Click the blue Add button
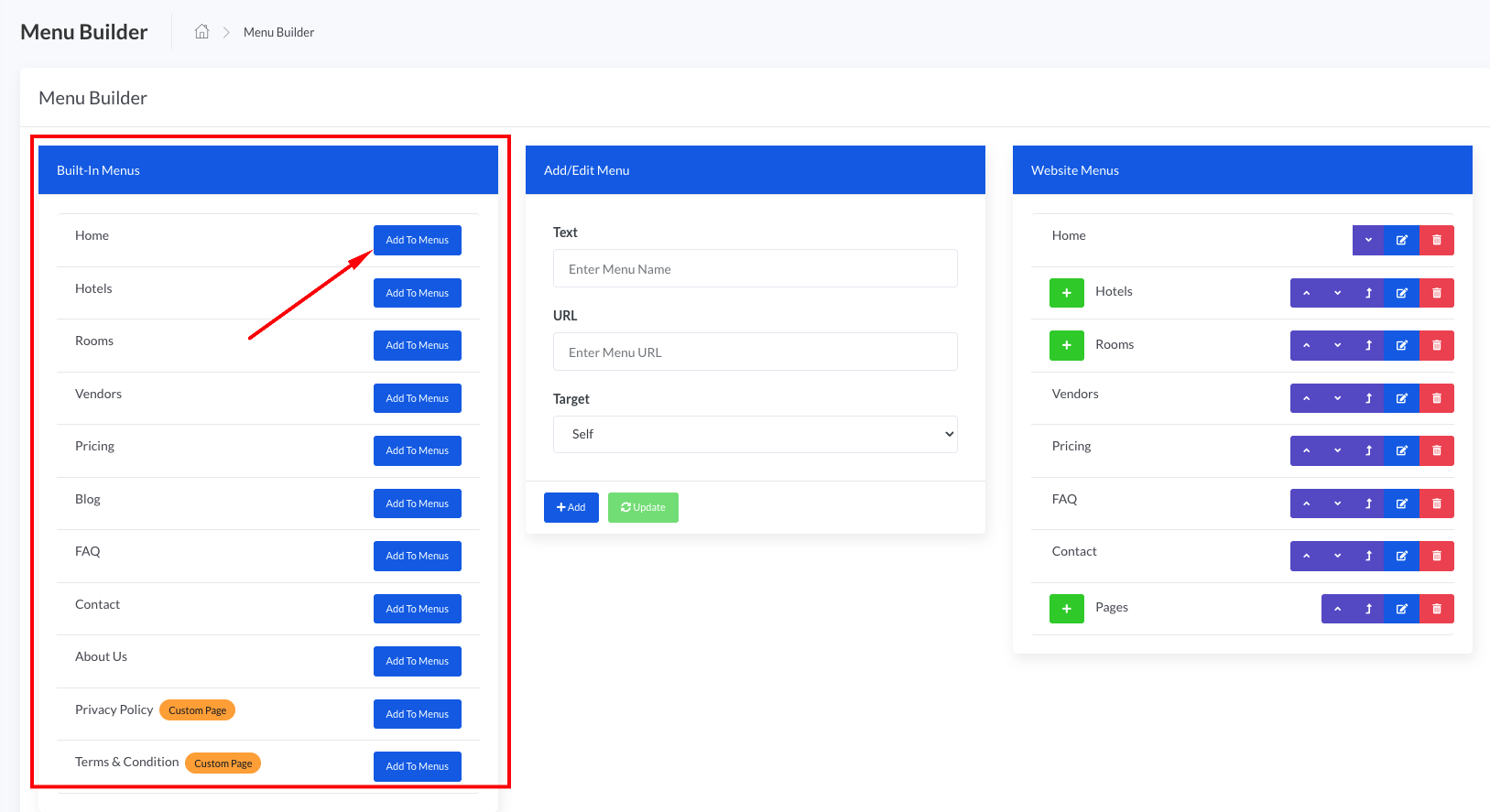This screenshot has height=812, width=1490. tap(571, 507)
